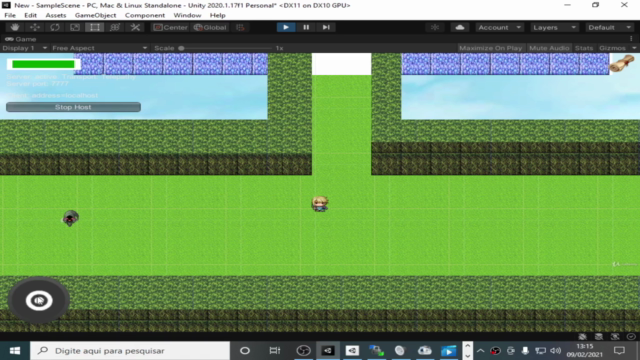Image resolution: width=640 pixels, height=360 pixels.
Task: Open the custom editor tools icon
Action: click(135, 27)
